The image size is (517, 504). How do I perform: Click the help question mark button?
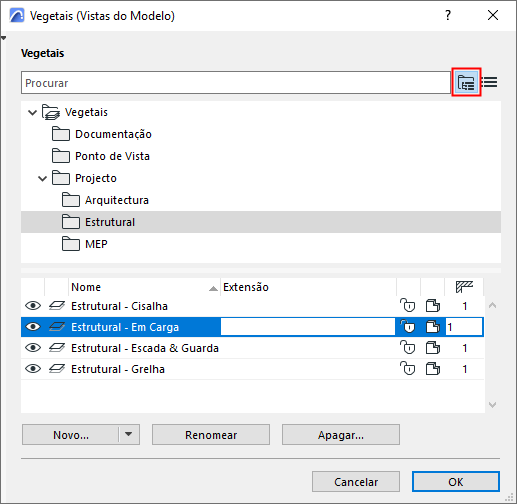[x=448, y=15]
